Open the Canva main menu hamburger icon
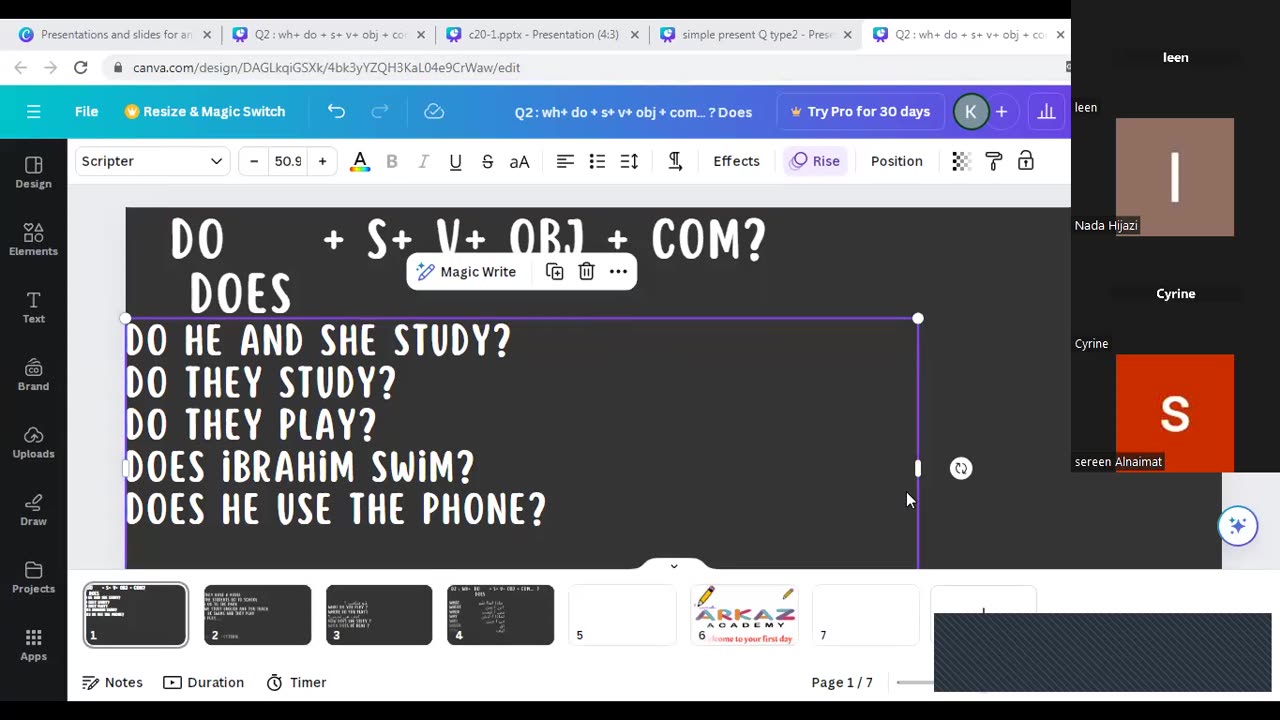 pyautogui.click(x=34, y=112)
